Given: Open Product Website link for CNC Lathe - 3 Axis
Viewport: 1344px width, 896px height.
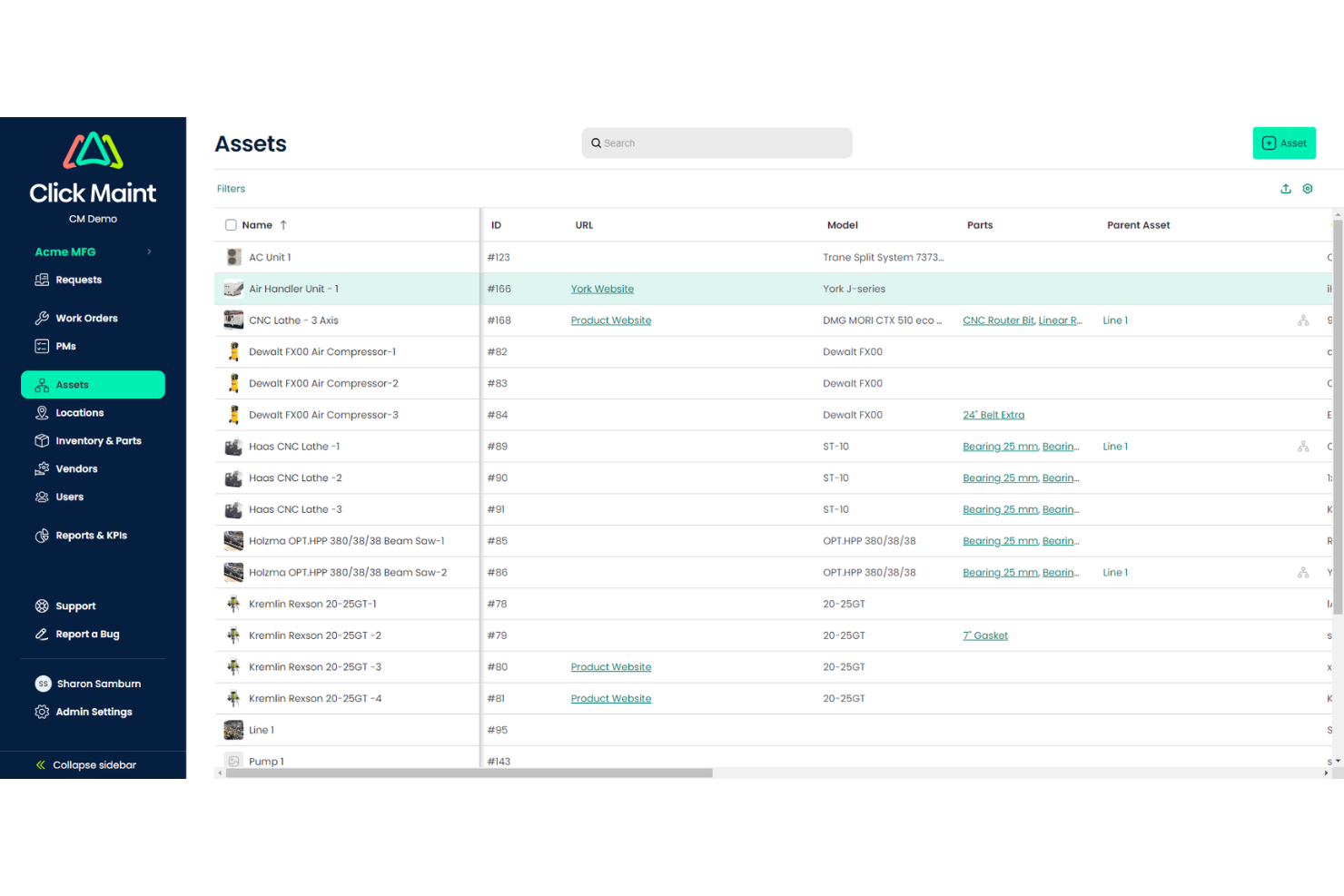Looking at the screenshot, I should coord(611,320).
